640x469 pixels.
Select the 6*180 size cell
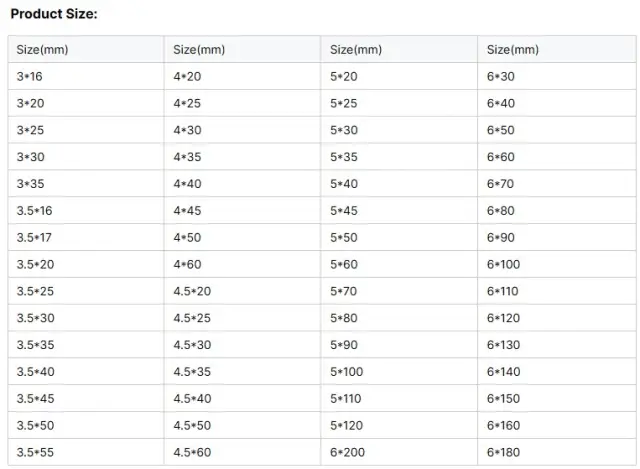pyautogui.click(x=557, y=452)
